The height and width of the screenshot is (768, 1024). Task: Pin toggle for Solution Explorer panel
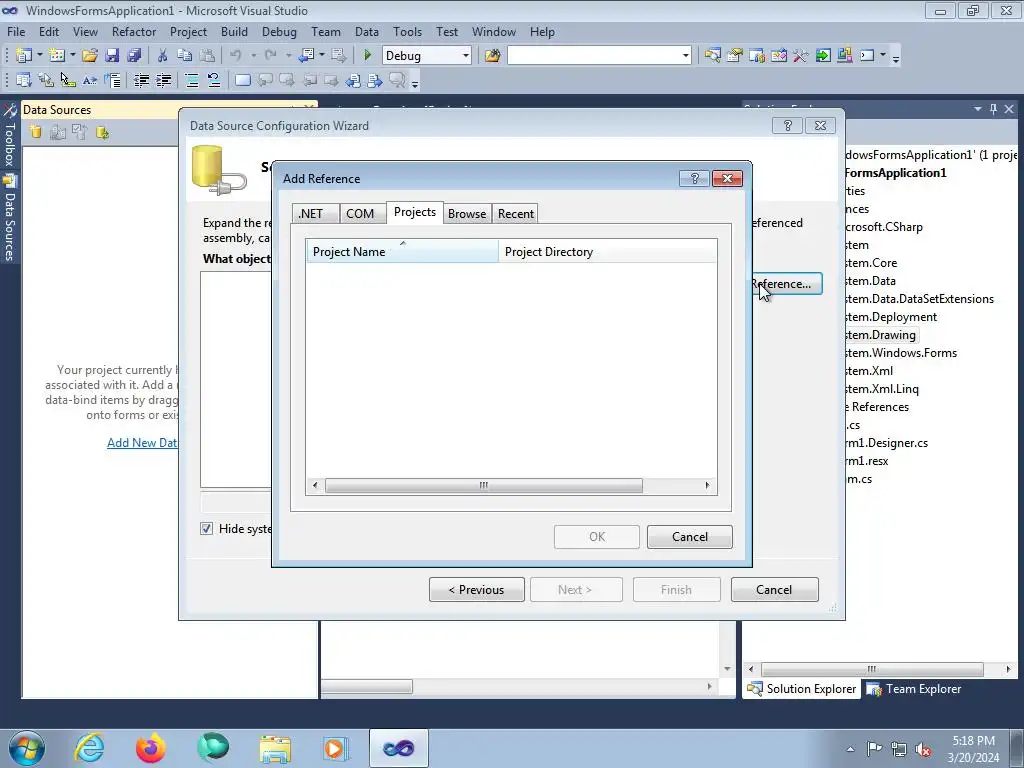tap(993, 109)
